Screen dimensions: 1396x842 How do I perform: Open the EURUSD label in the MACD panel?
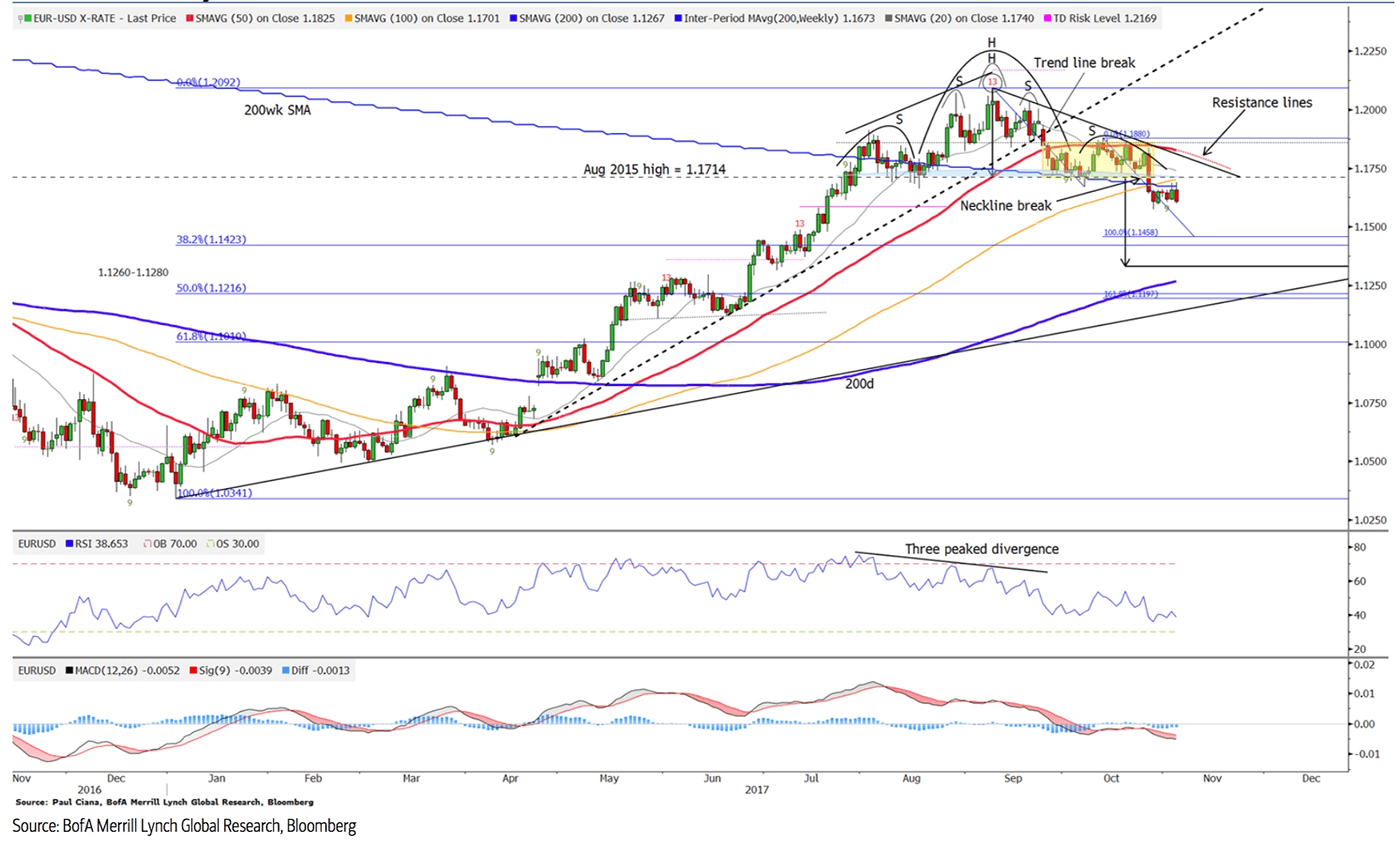pos(36,671)
